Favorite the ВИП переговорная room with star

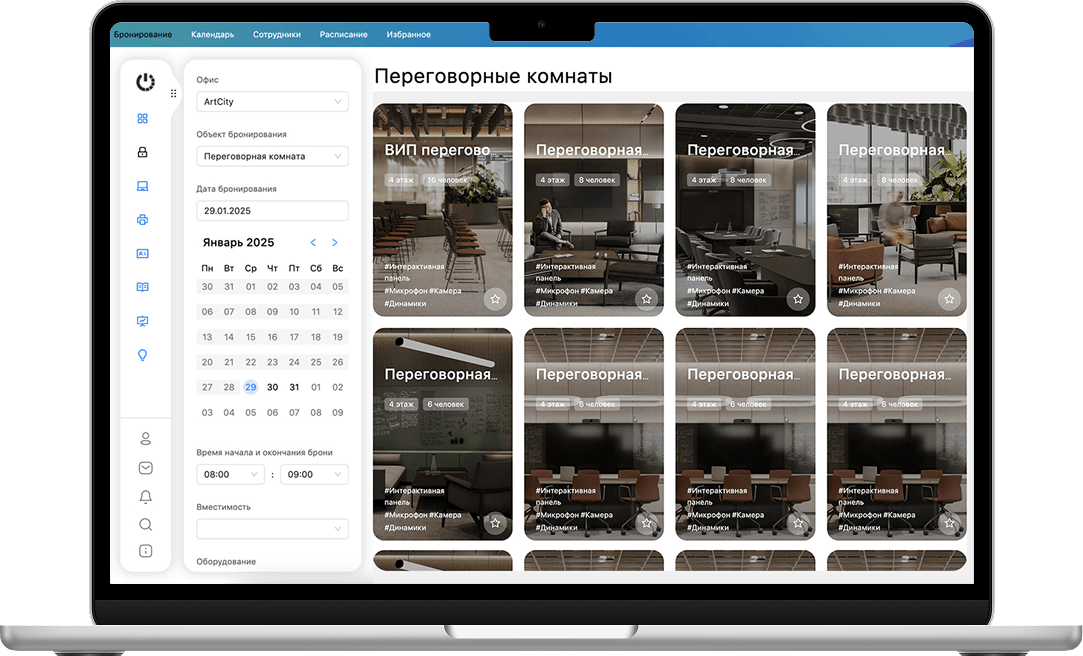[x=495, y=299]
